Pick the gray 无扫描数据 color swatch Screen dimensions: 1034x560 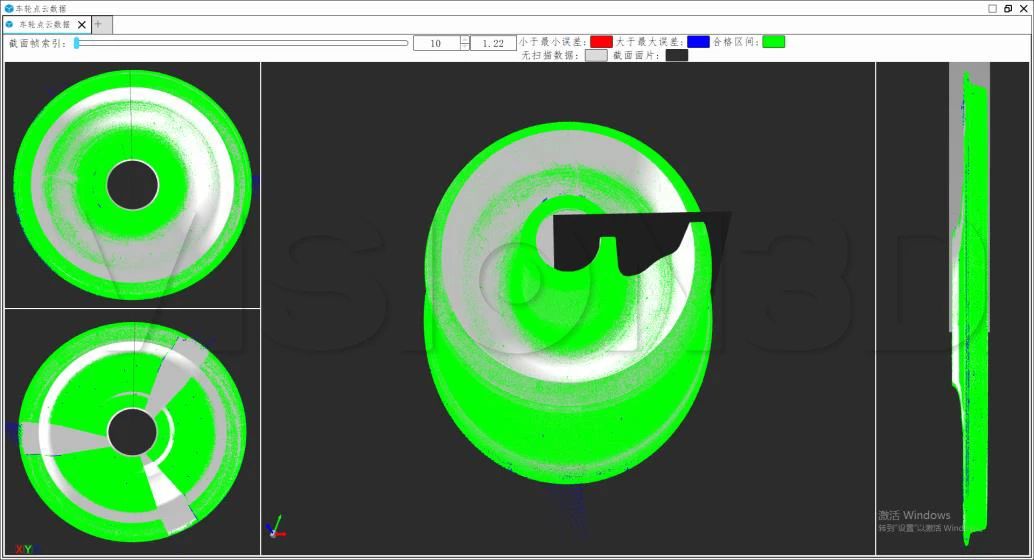click(596, 56)
